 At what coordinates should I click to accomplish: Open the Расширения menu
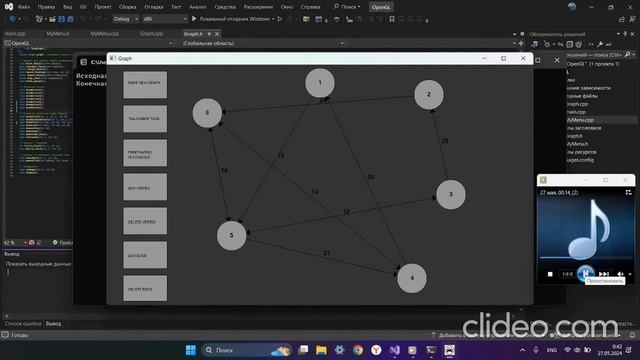coord(258,7)
